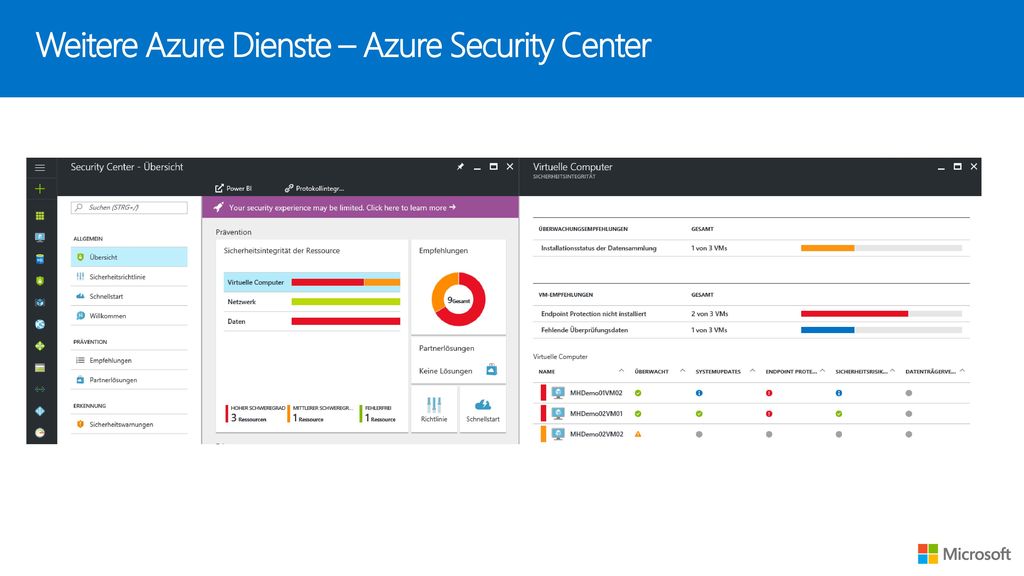Open 'Endpoint Protection nicht installiert' recommendation
This screenshot has width=1024, height=576.
click(751, 313)
